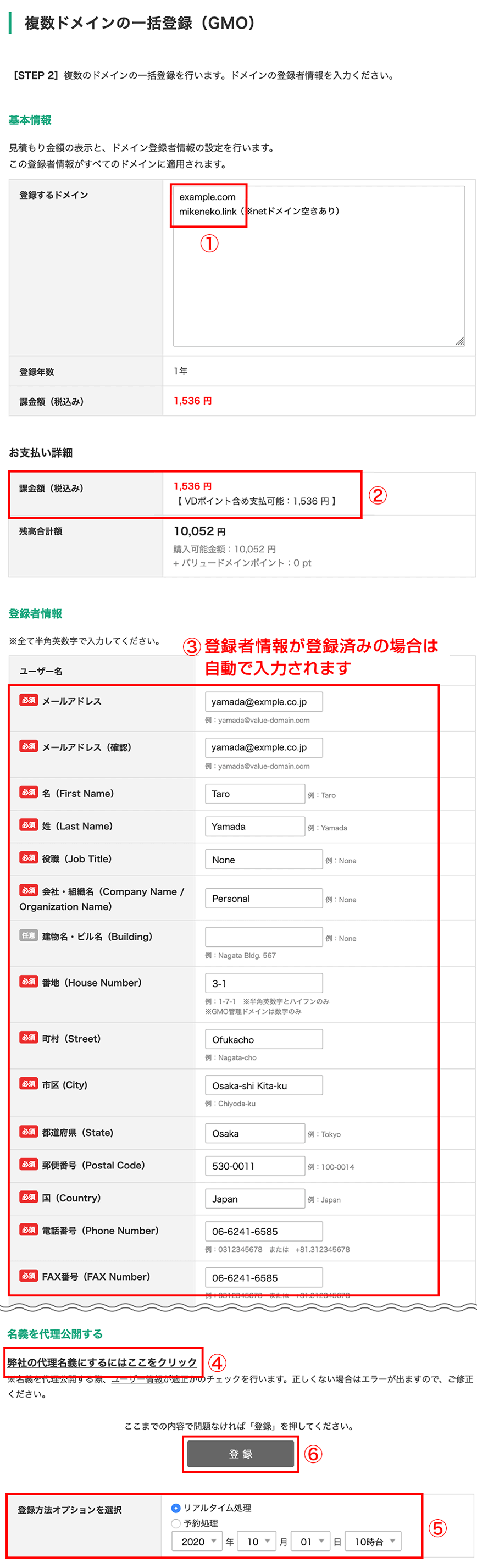Click the Postal Code field 530-0011
Screen dimensions: 477x1568
pyautogui.click(x=255, y=1166)
